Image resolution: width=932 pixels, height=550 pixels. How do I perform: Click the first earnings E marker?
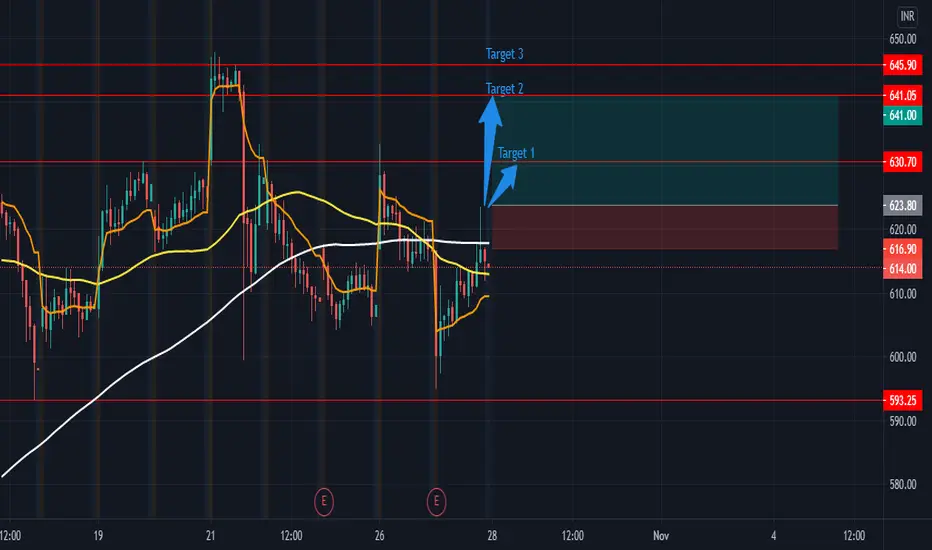click(x=324, y=502)
